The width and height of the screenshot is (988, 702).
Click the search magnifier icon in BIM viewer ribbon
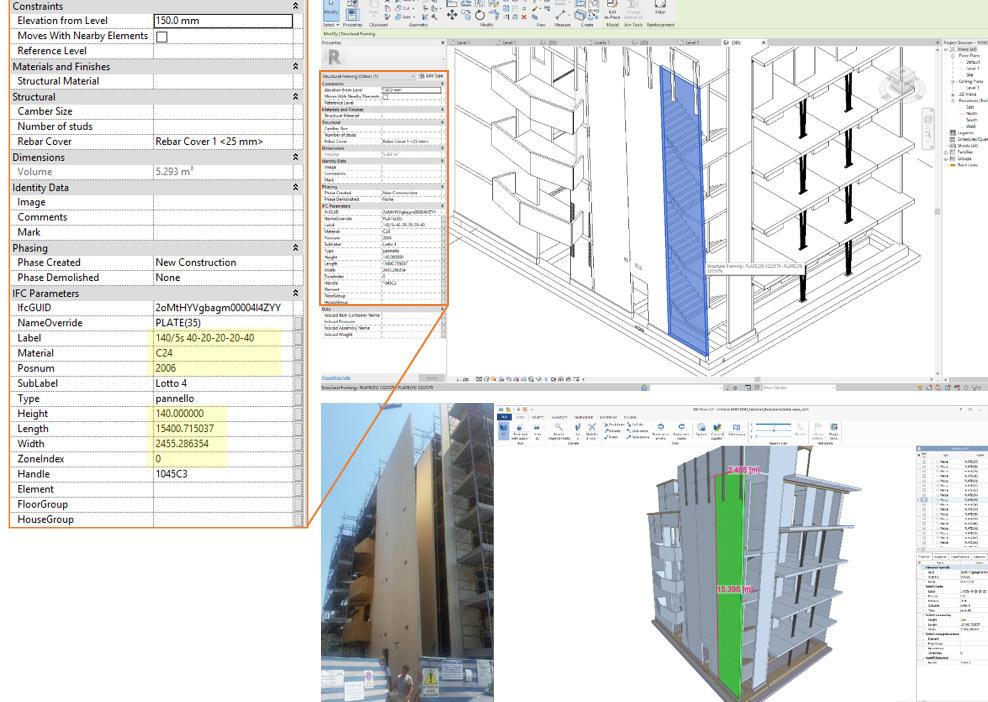point(559,427)
